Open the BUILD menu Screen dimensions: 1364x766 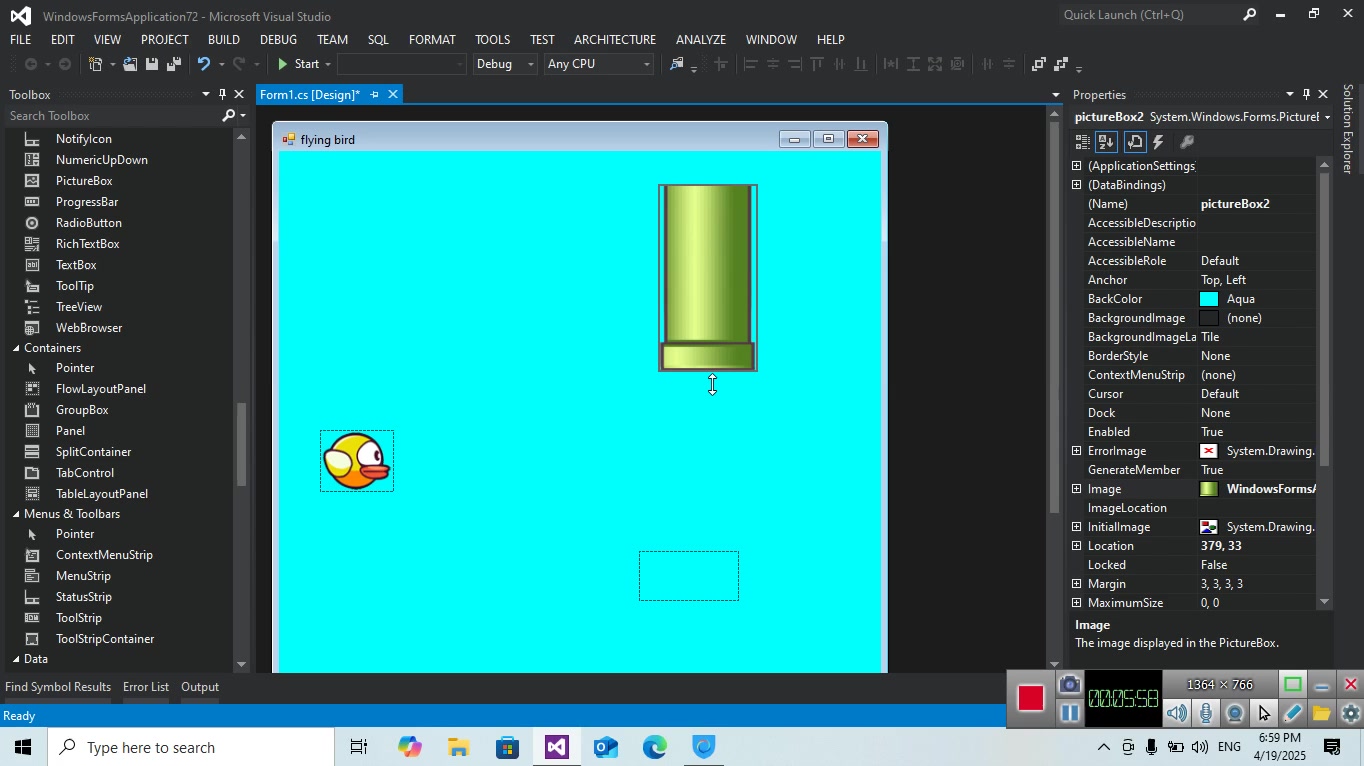click(x=223, y=39)
